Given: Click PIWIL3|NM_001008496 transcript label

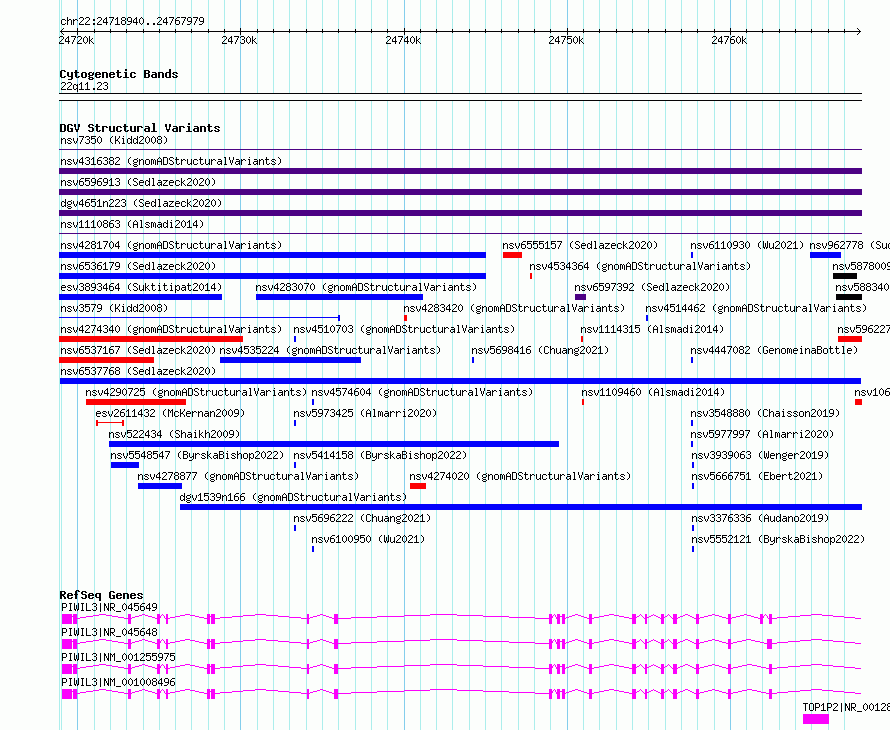Looking at the screenshot, I should click(x=119, y=682).
